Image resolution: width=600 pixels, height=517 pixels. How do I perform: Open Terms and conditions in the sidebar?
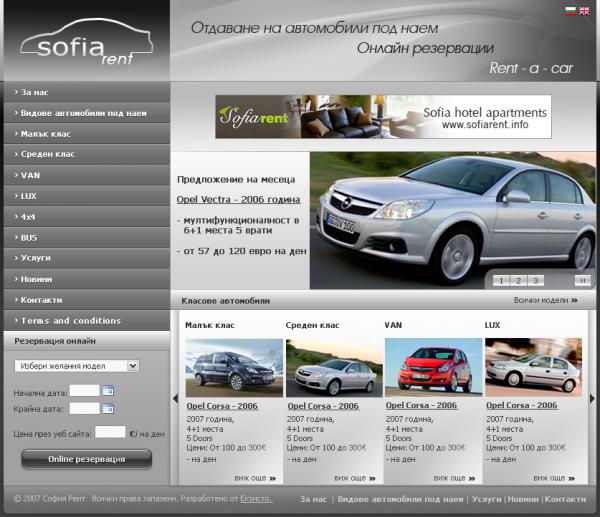(87, 321)
